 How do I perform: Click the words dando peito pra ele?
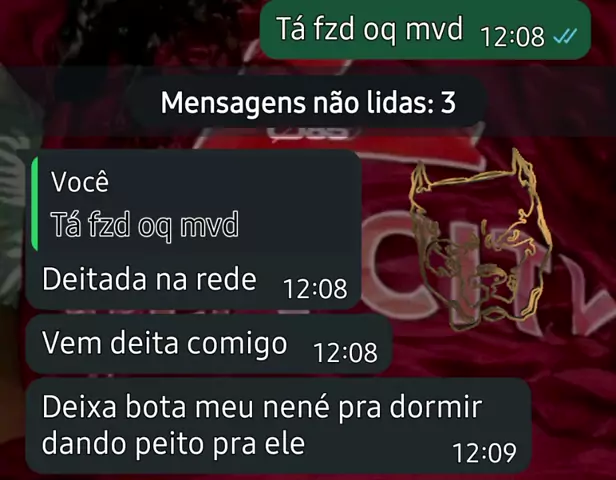tap(173, 444)
